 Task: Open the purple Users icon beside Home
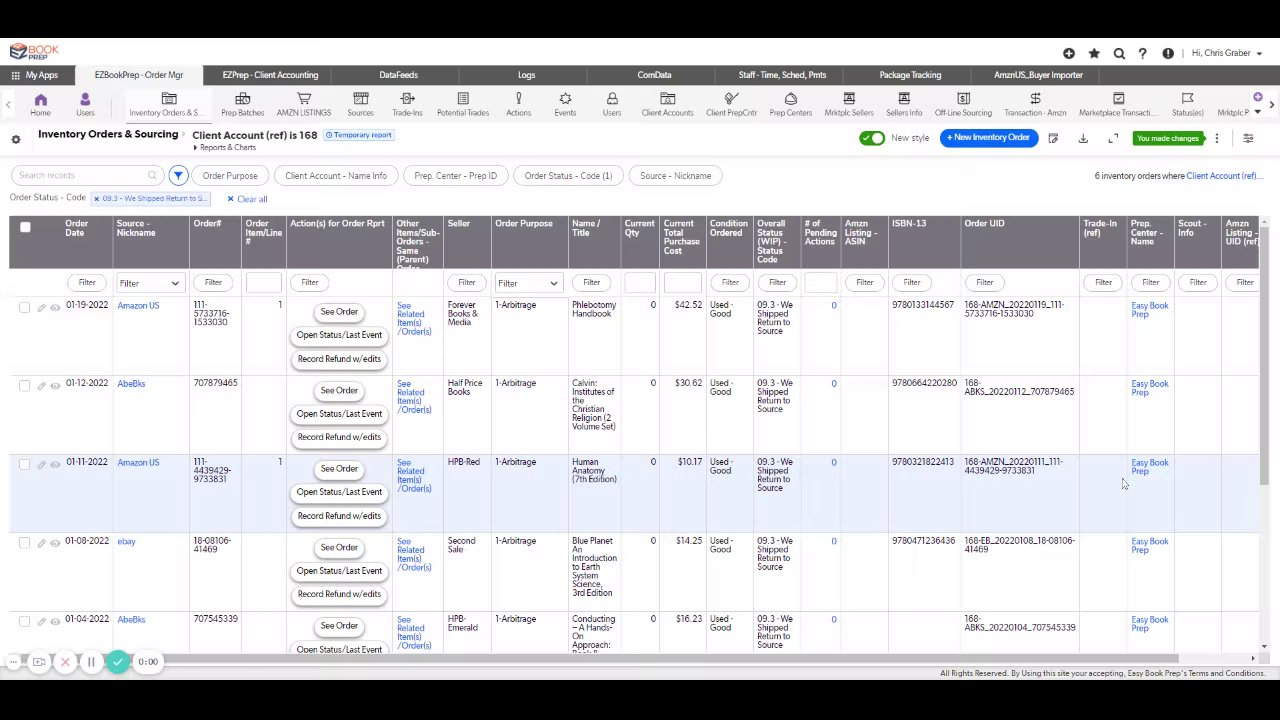(85, 99)
